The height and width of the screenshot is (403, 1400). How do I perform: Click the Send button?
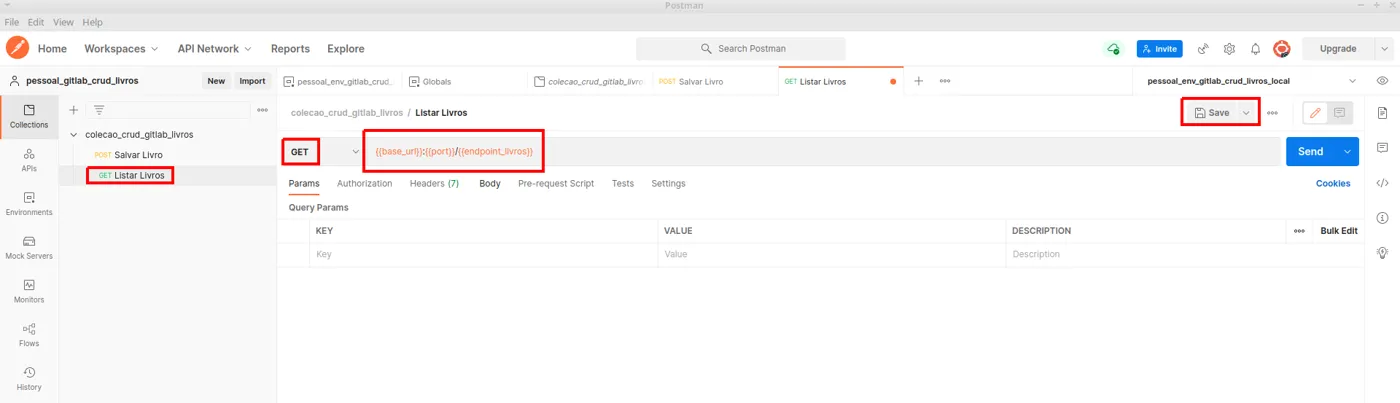point(1311,152)
